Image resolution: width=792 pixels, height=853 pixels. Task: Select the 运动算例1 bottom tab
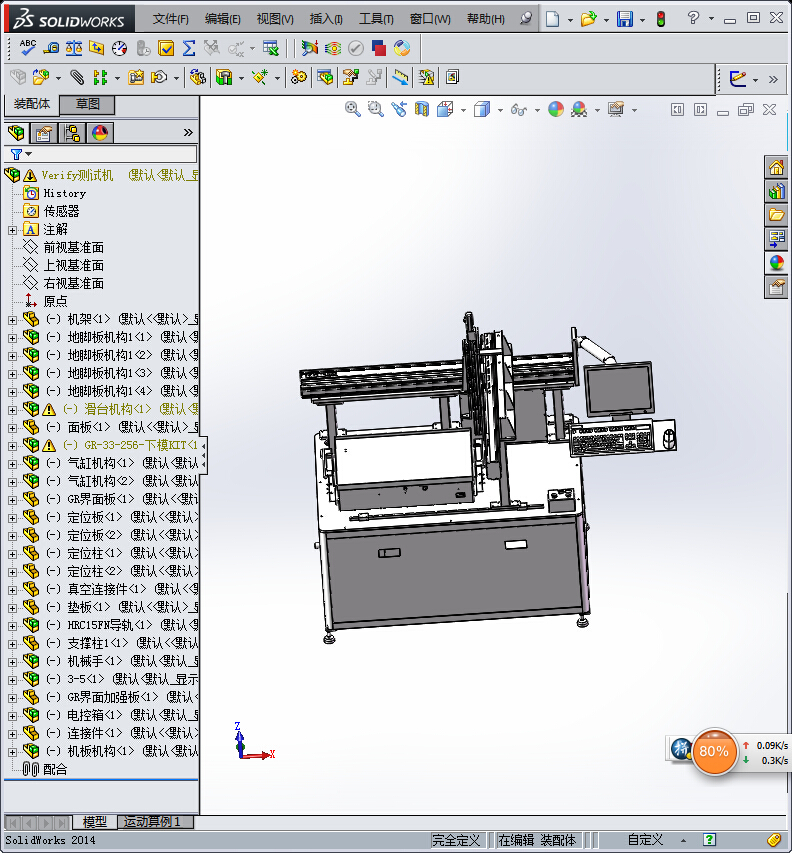coord(152,822)
